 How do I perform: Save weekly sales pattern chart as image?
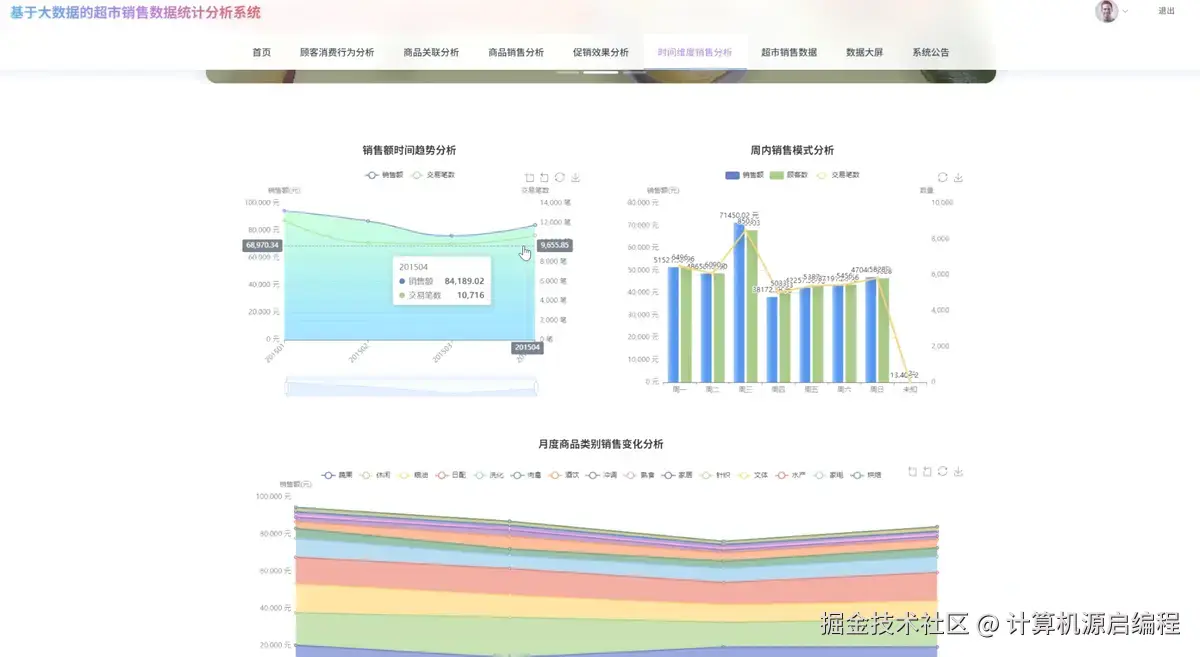click(958, 177)
